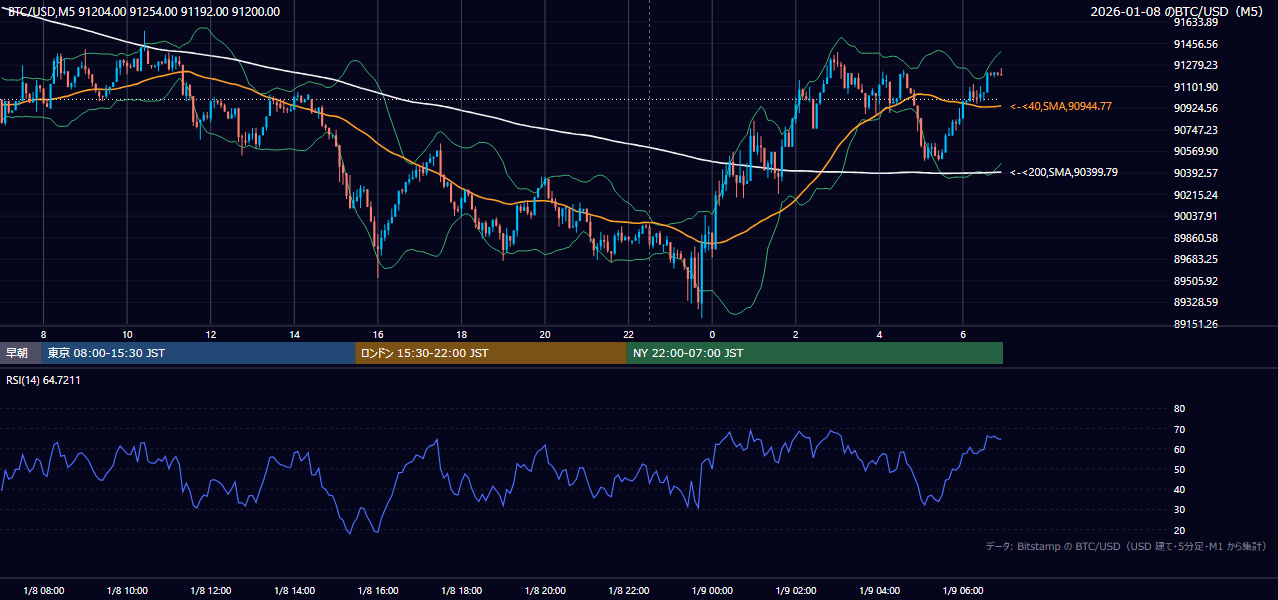Click the bottom date label 1/8 08:00
The width and height of the screenshot is (1278, 600).
tap(44, 591)
